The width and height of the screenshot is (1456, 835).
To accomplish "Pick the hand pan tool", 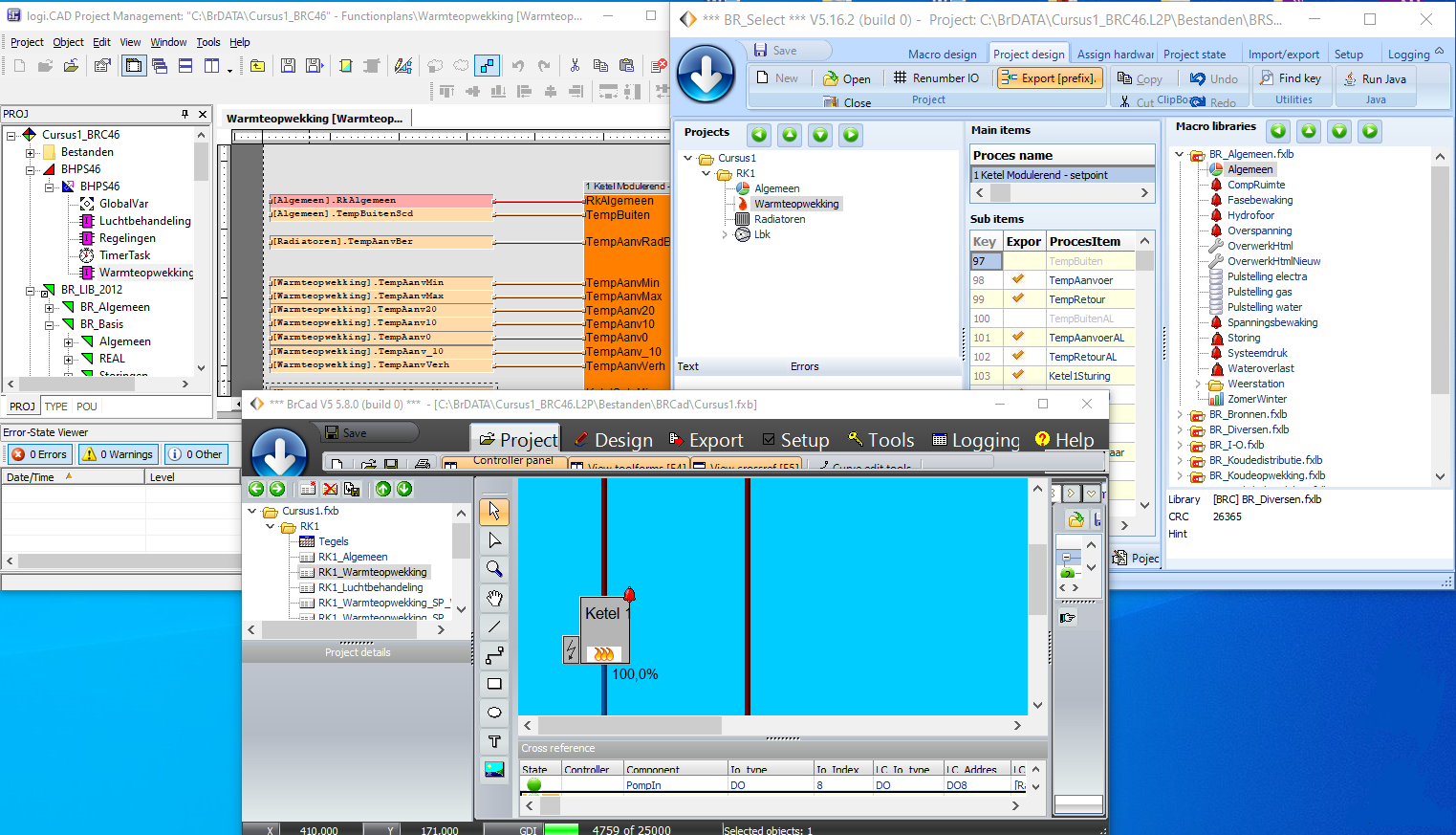I will pyautogui.click(x=494, y=598).
